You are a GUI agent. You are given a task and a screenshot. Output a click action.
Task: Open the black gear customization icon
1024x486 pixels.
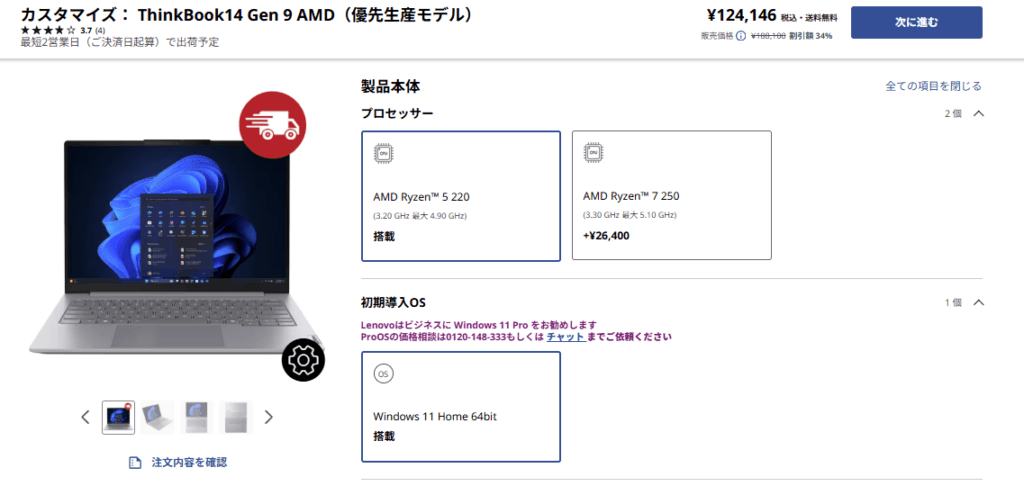[x=303, y=359]
